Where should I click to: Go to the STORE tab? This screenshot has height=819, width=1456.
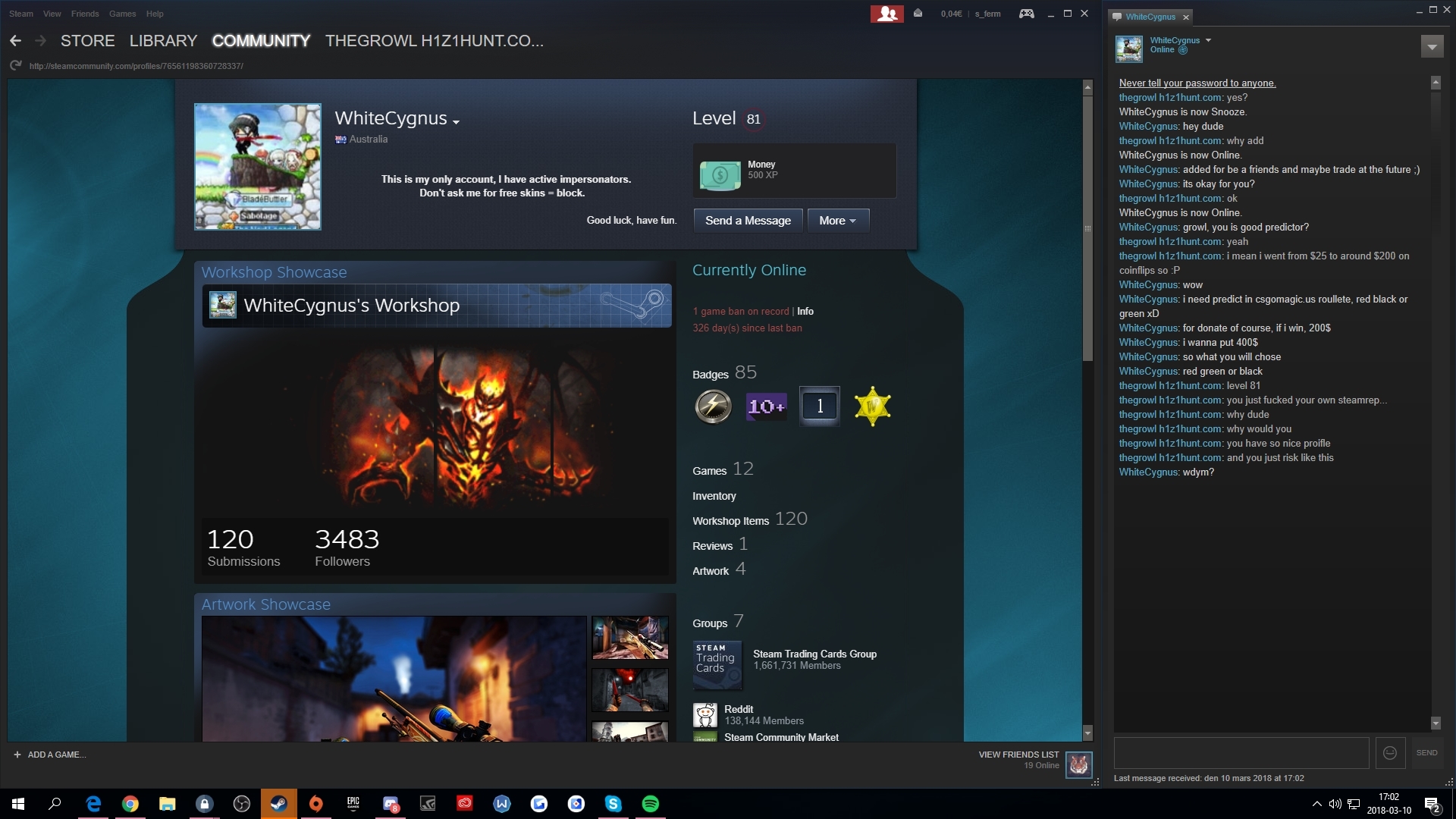tap(88, 41)
